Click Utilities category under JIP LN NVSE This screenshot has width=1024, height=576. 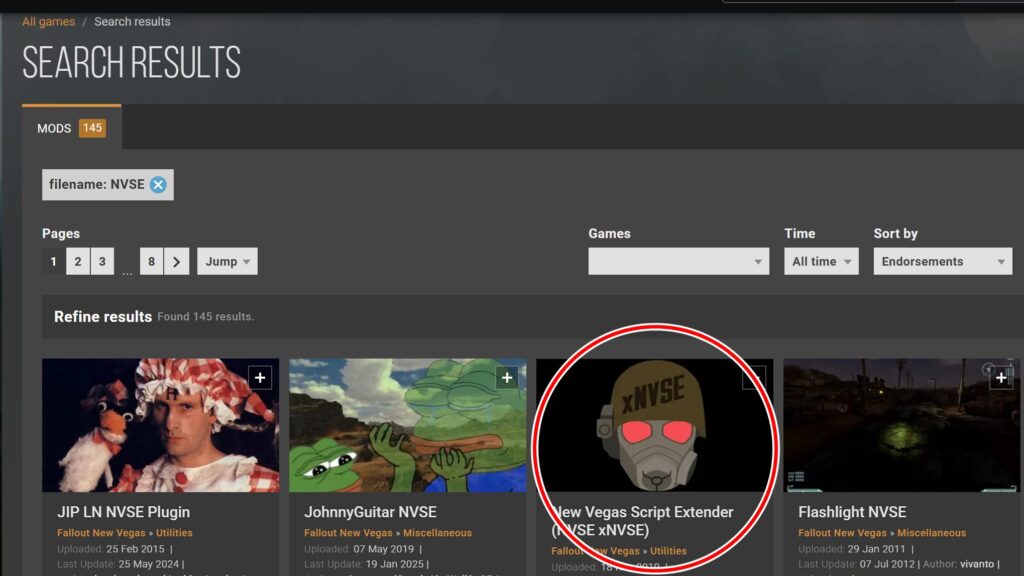coord(174,533)
